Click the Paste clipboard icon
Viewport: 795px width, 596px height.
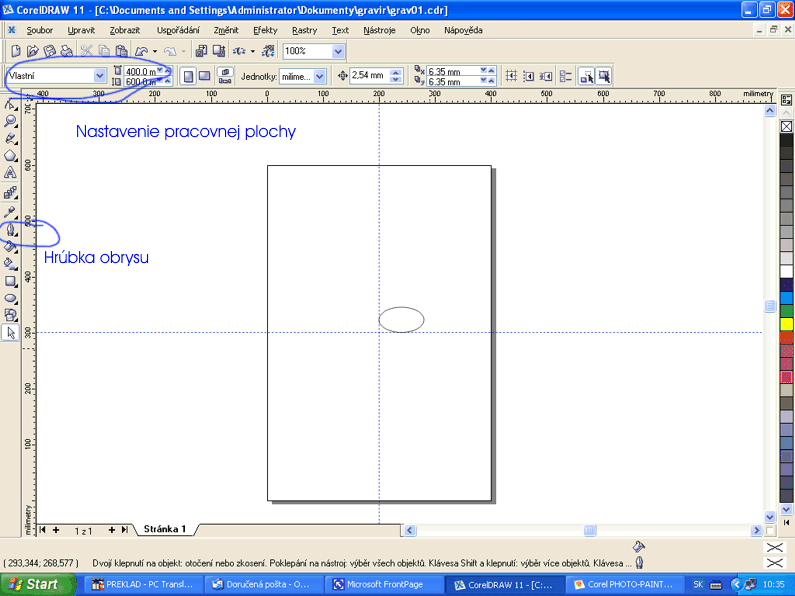[x=121, y=51]
